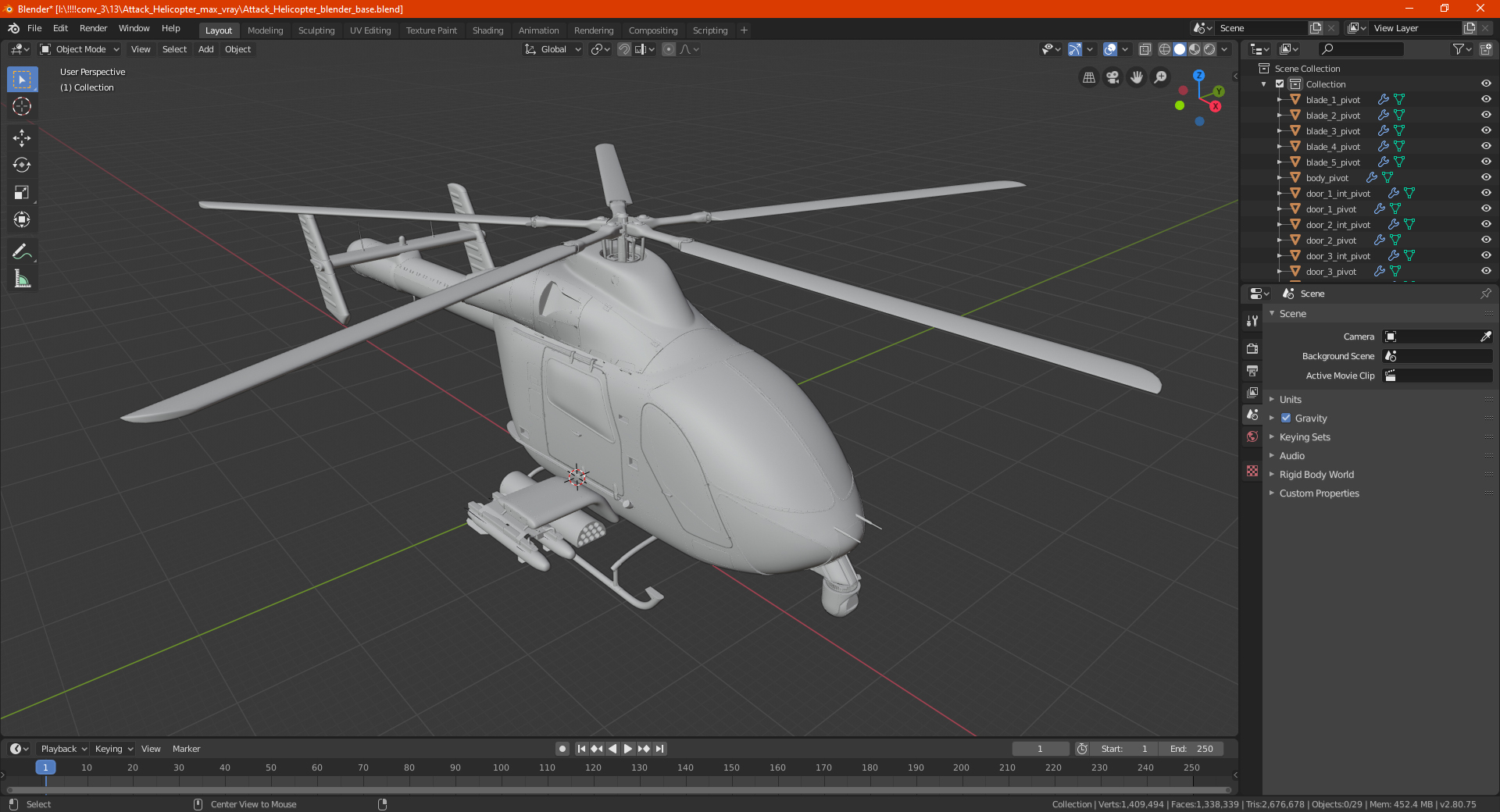Screen dimensions: 1500x812
Task: Click the End frame 250 field
Action: coord(1191,749)
